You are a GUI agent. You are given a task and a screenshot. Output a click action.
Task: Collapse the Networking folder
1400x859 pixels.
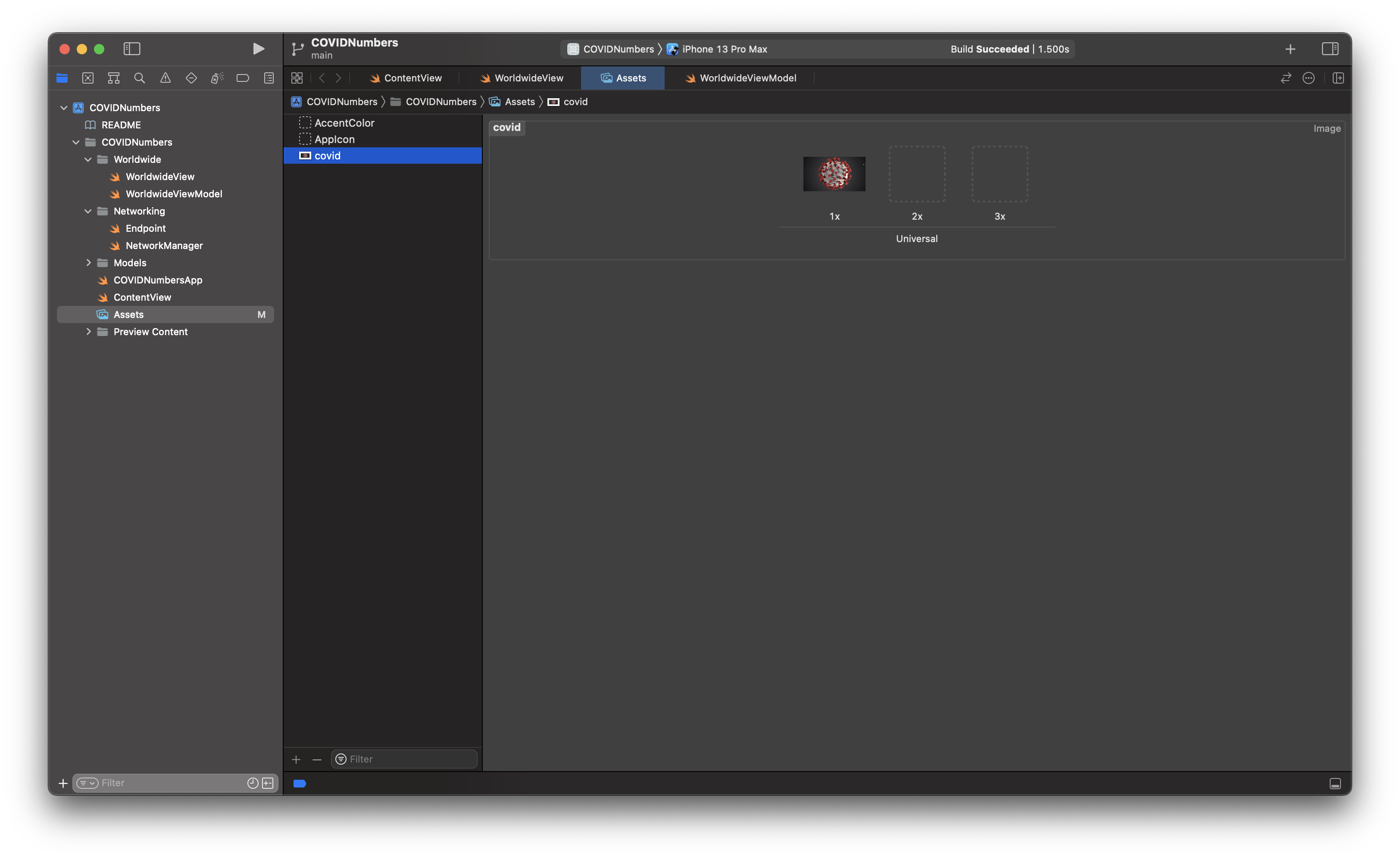88,211
